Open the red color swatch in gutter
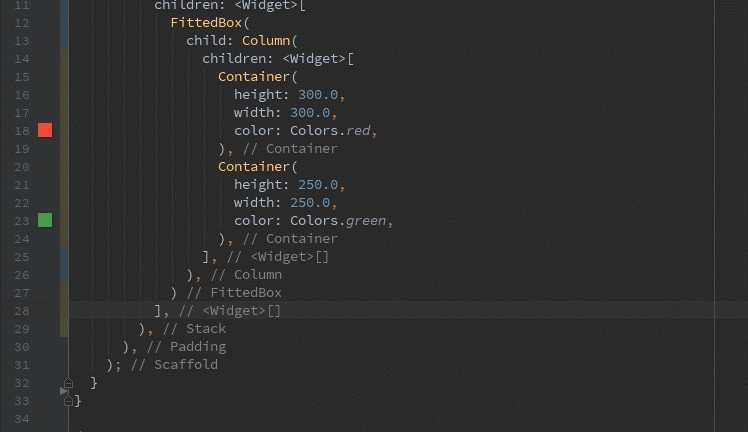This screenshot has height=432, width=748. pos(45,130)
